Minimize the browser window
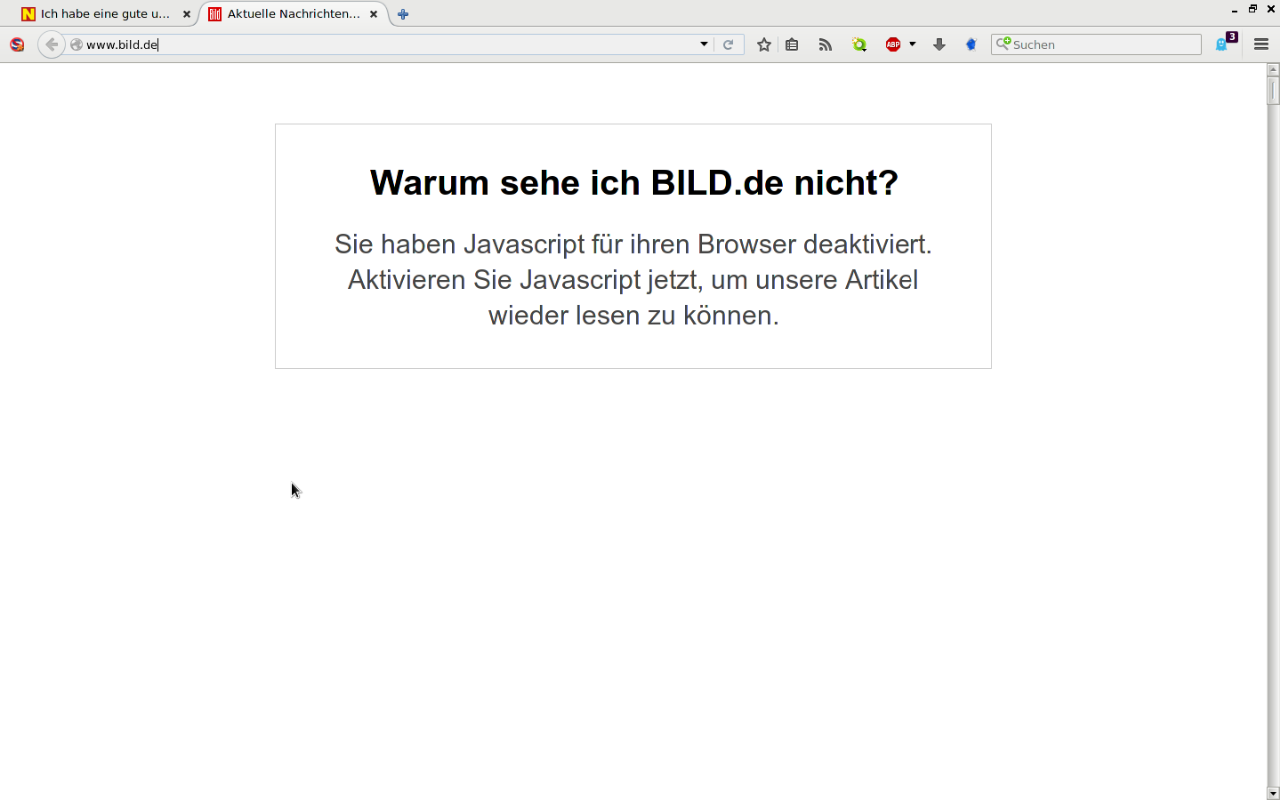The height and width of the screenshot is (800, 1280). click(1235, 10)
